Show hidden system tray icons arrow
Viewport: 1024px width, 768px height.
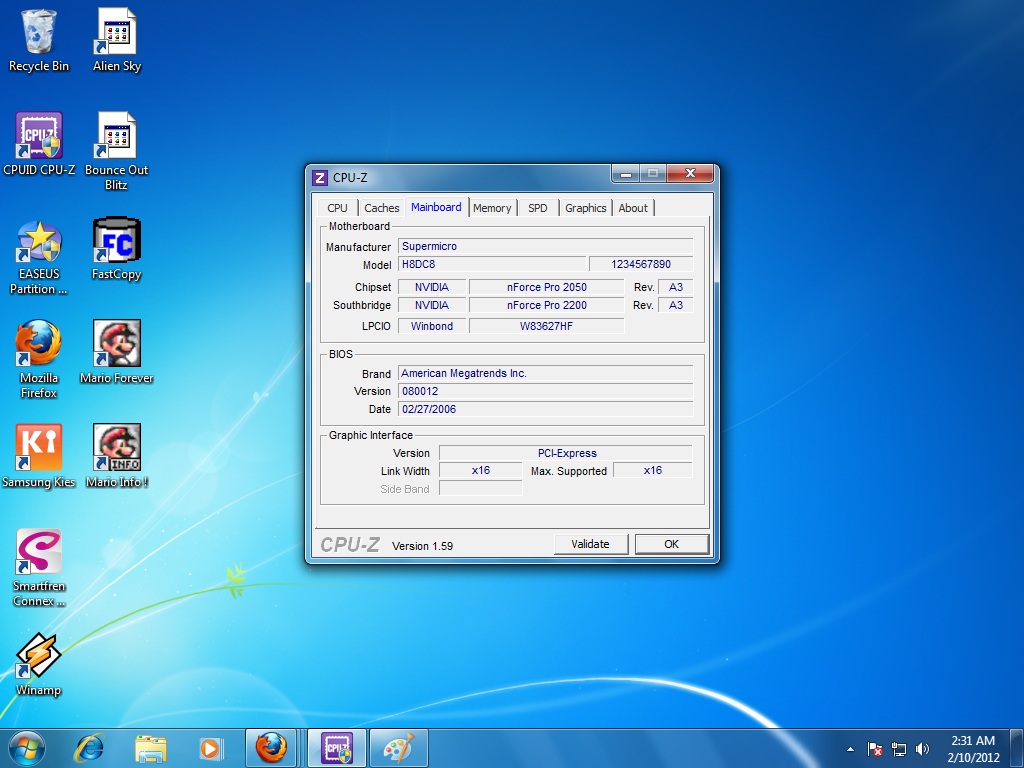coord(850,749)
